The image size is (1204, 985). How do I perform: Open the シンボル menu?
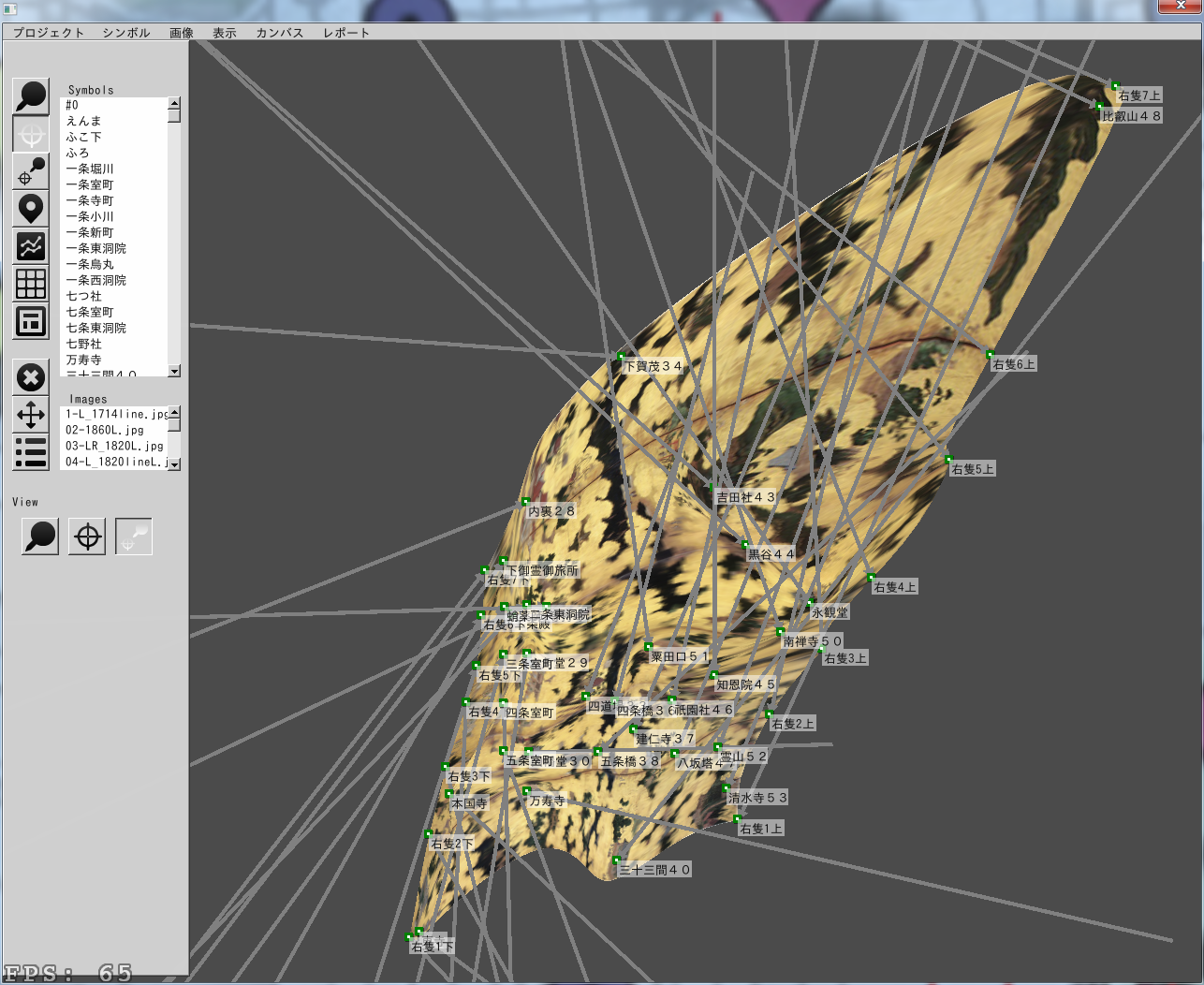126,33
